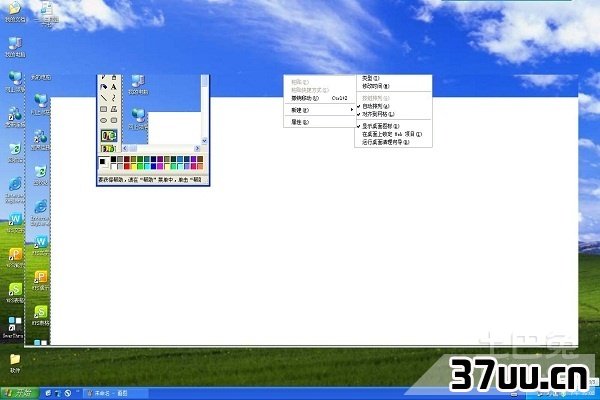This screenshot has height=400, width=600.
Task: Select the Text (A) tool
Action: click(x=114, y=87)
